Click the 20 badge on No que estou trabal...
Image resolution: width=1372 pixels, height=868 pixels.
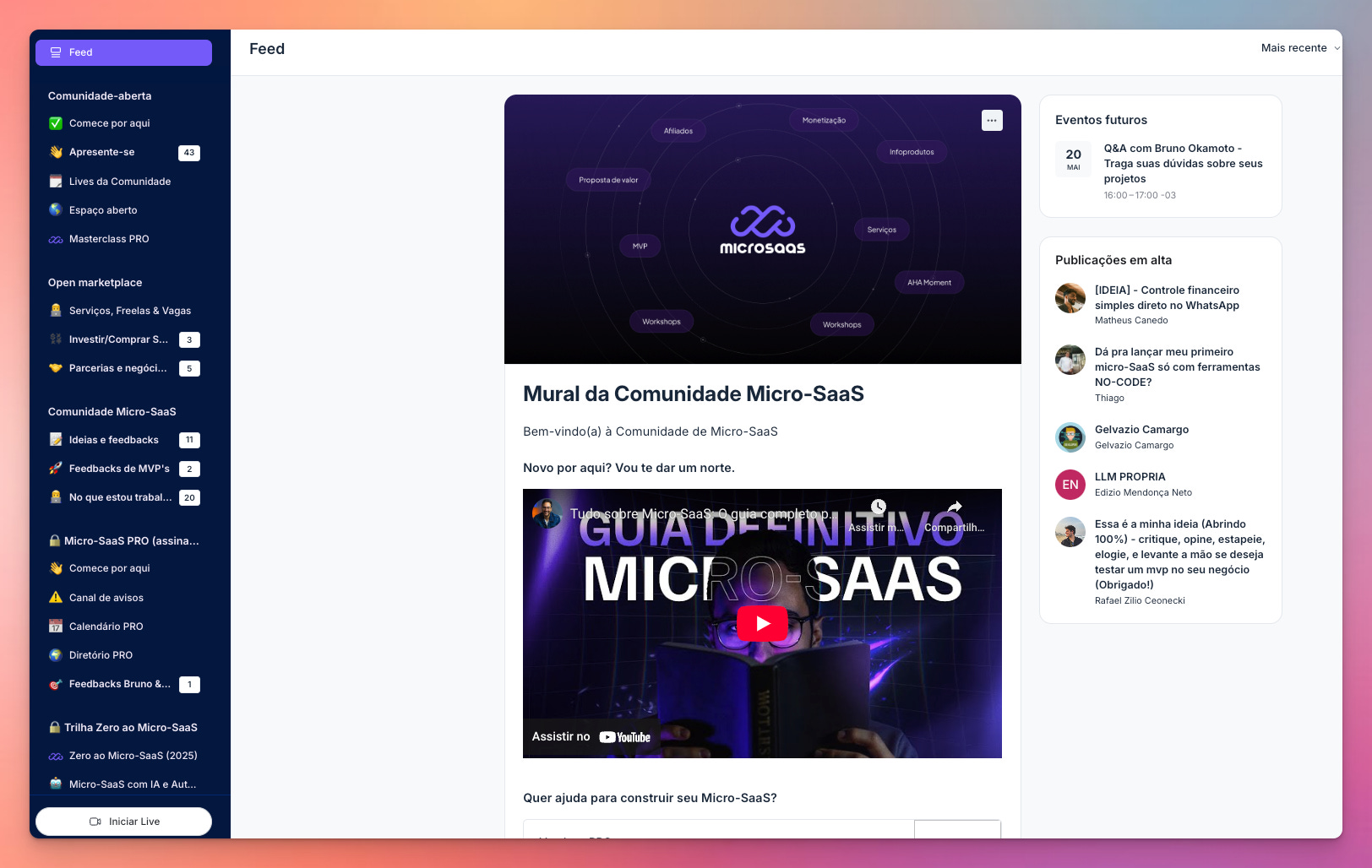click(189, 498)
